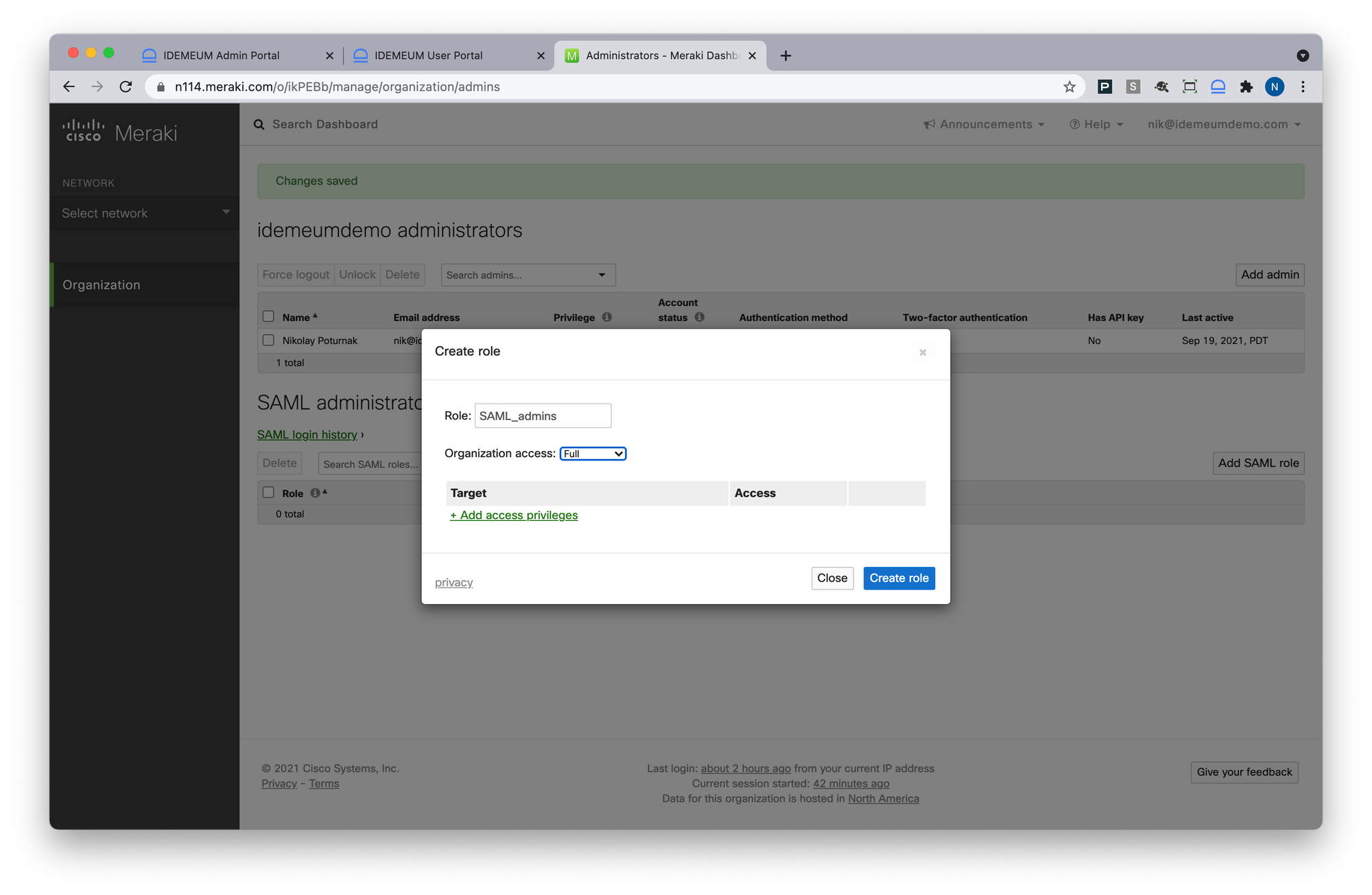Click the screen capture extension icon
Viewport: 1372px width, 895px height.
[x=1190, y=86]
